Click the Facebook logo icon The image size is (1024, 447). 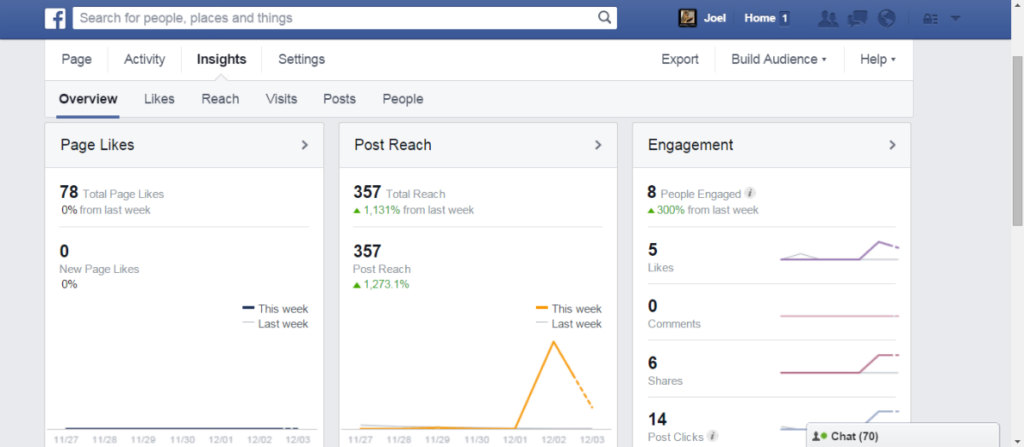(56, 18)
